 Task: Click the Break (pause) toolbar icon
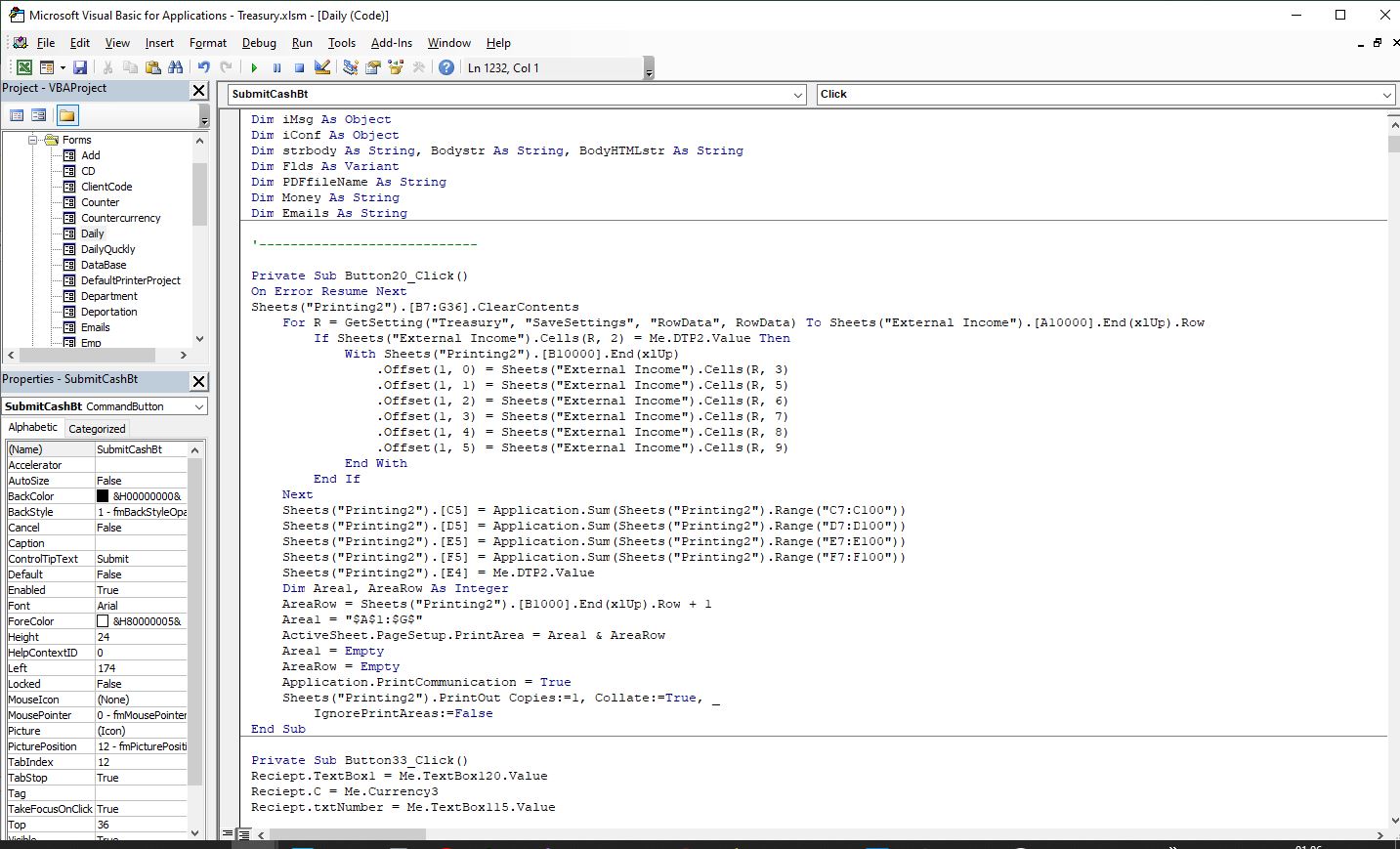(x=276, y=67)
